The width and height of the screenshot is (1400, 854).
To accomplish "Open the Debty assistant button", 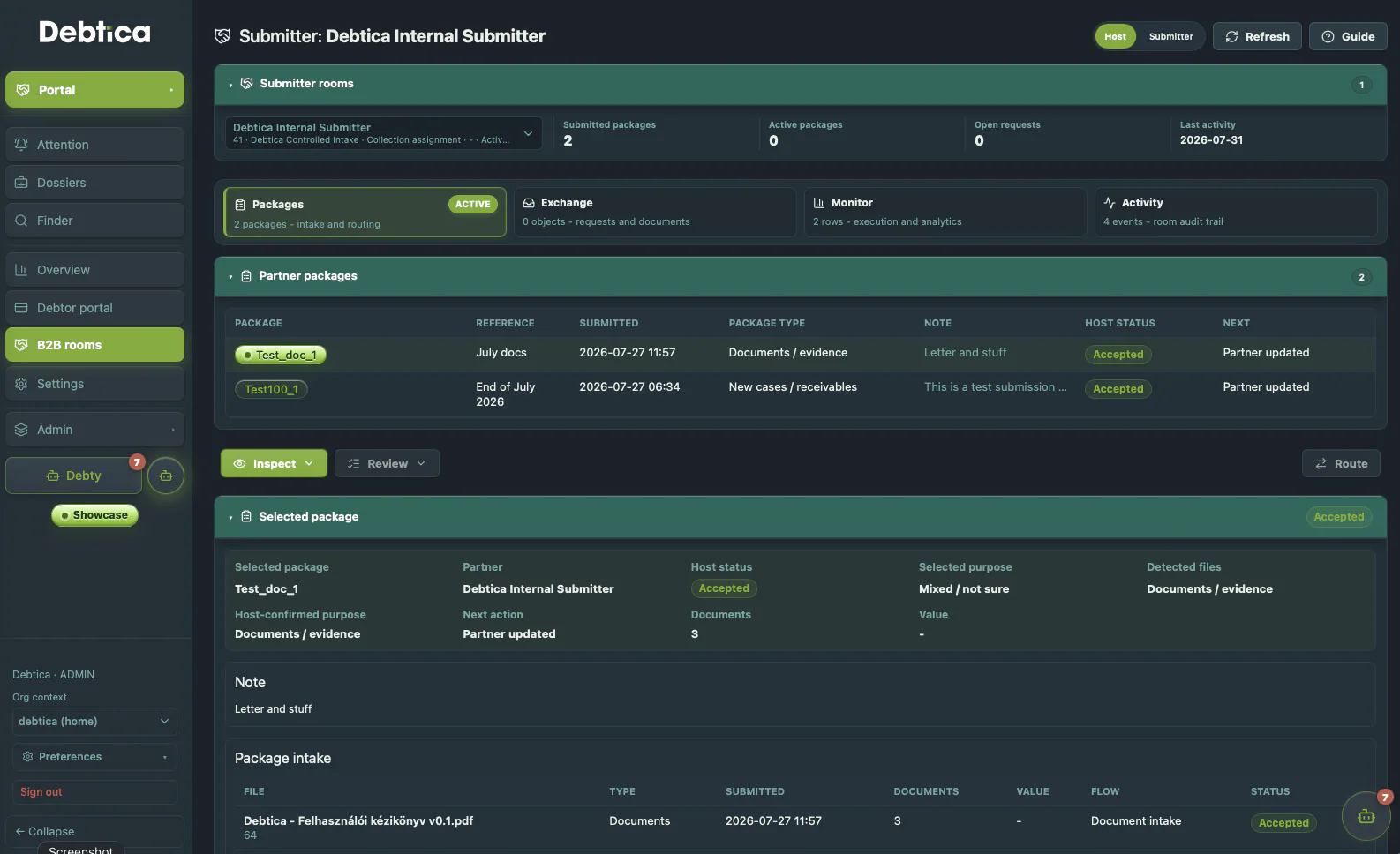I will tap(73, 476).
